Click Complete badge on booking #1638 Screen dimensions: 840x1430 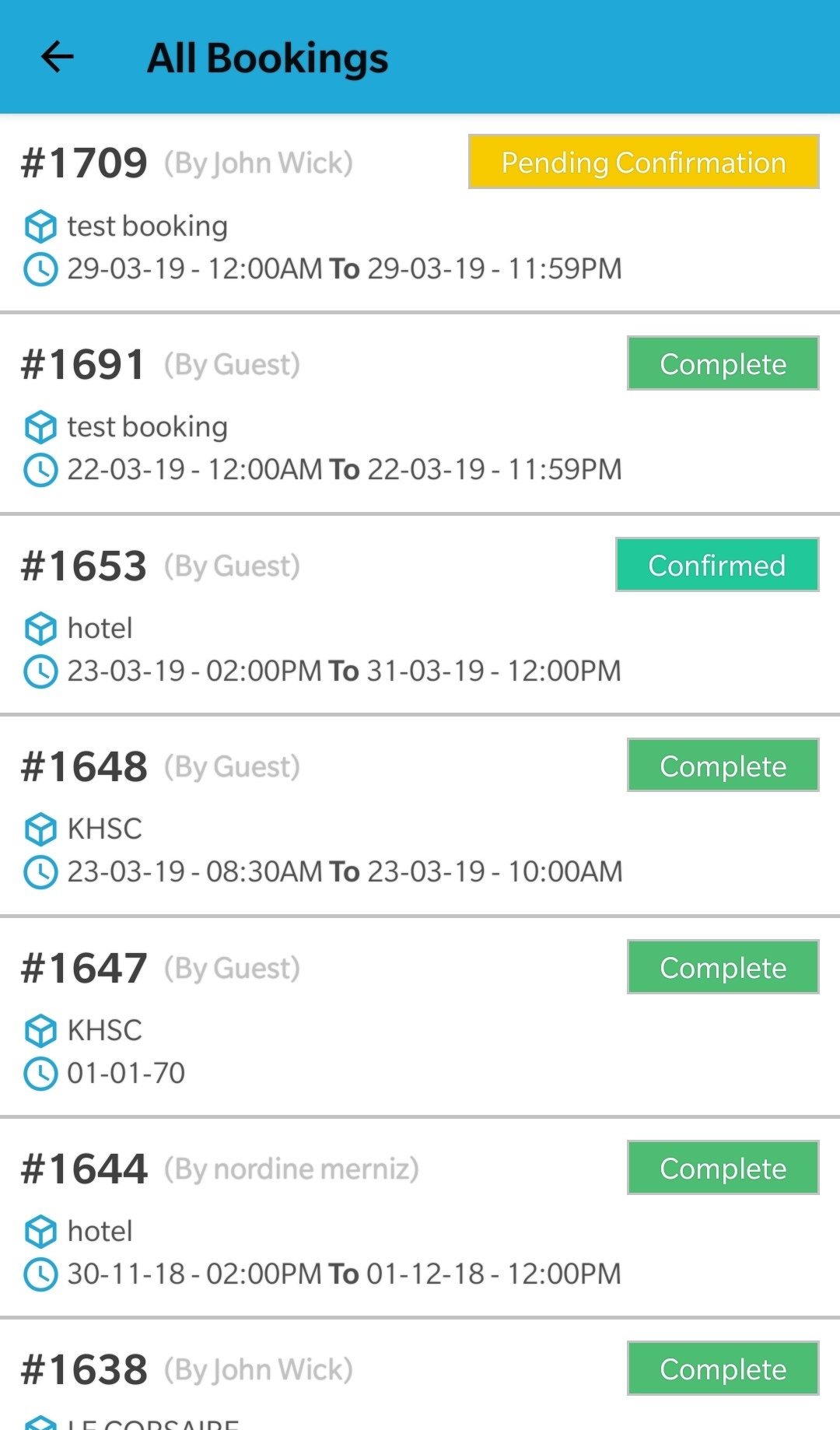pyautogui.click(x=723, y=1369)
